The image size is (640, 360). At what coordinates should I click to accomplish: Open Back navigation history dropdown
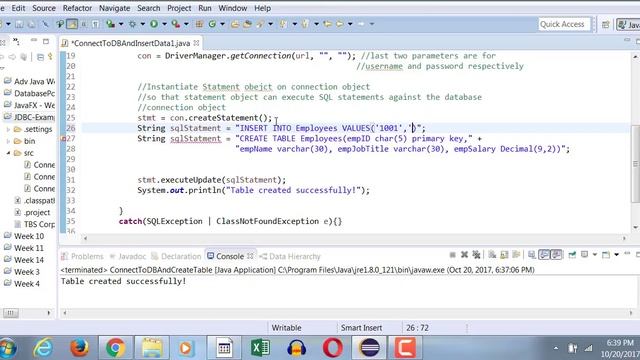350,24
